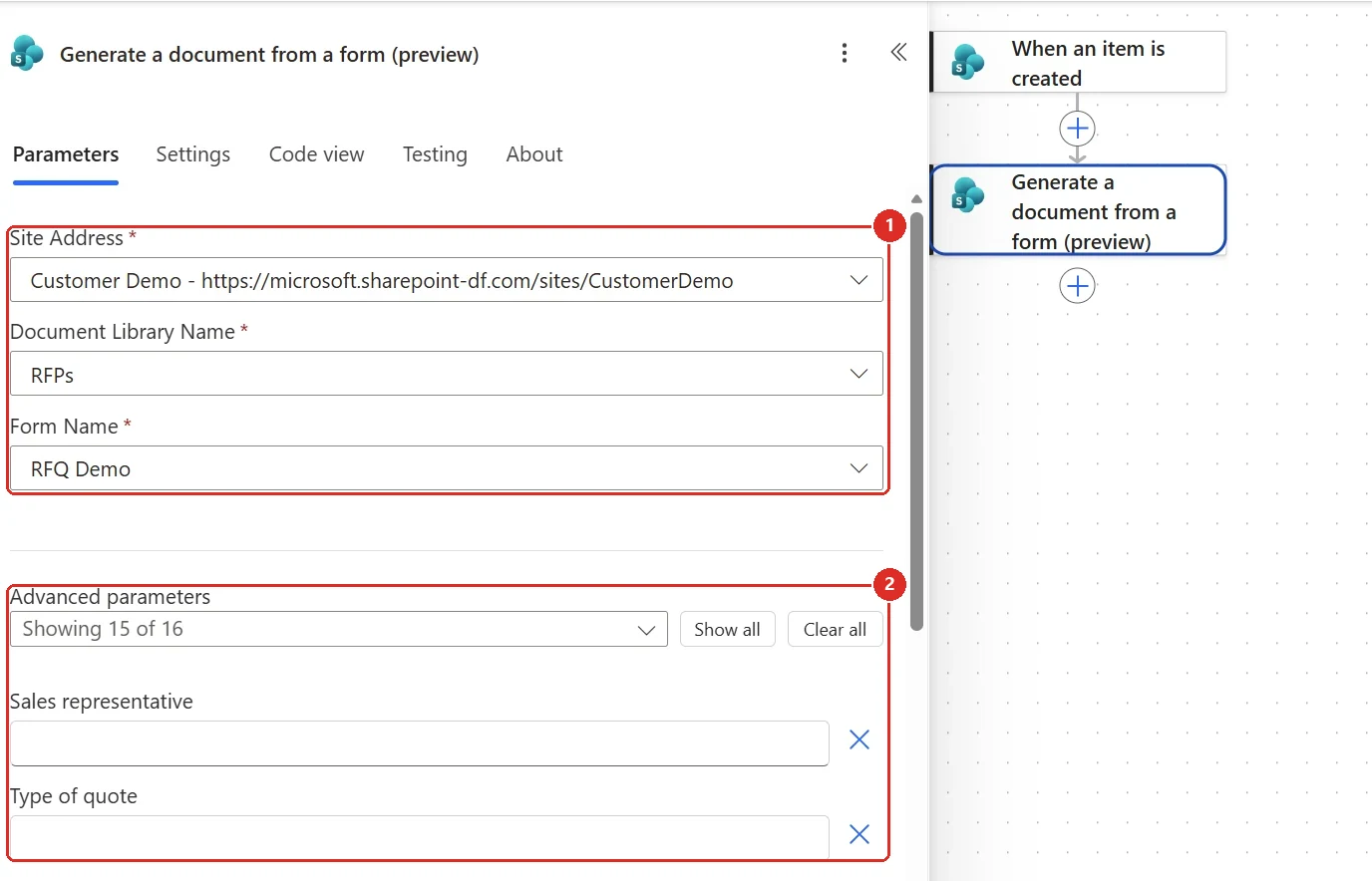Click the panel's vertical scrollbar thumb

[x=916, y=421]
